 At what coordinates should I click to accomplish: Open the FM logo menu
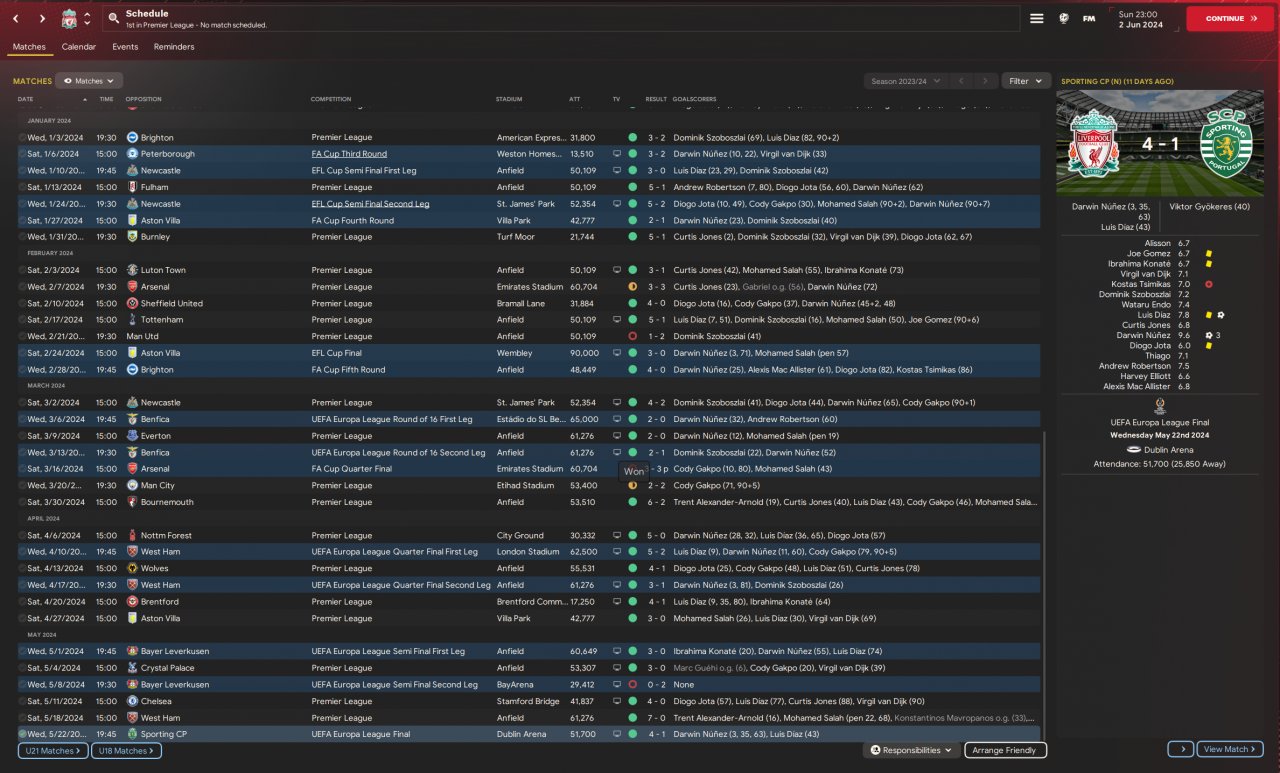click(1089, 18)
